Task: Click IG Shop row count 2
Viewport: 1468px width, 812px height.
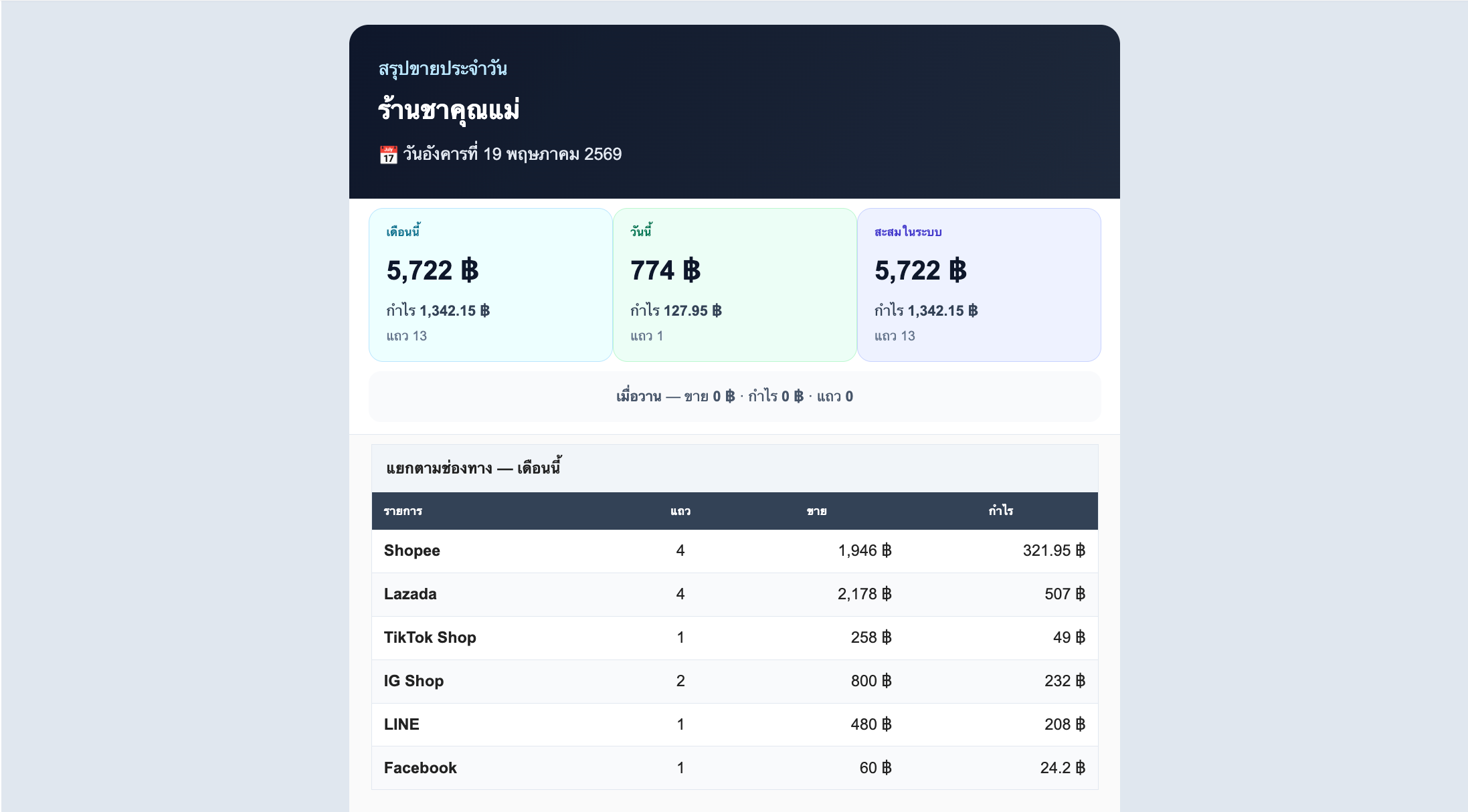Action: click(x=680, y=681)
